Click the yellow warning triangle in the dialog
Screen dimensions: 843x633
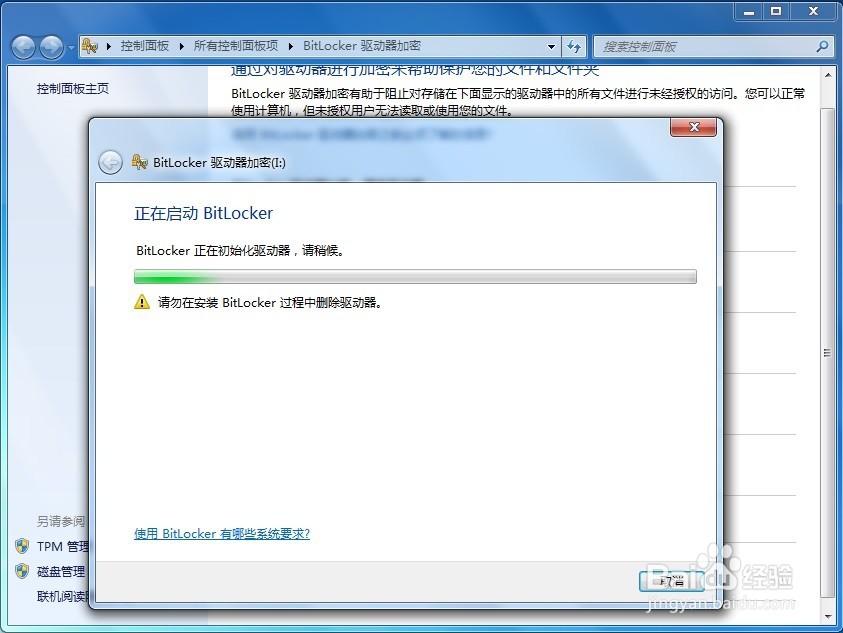click(x=140, y=302)
